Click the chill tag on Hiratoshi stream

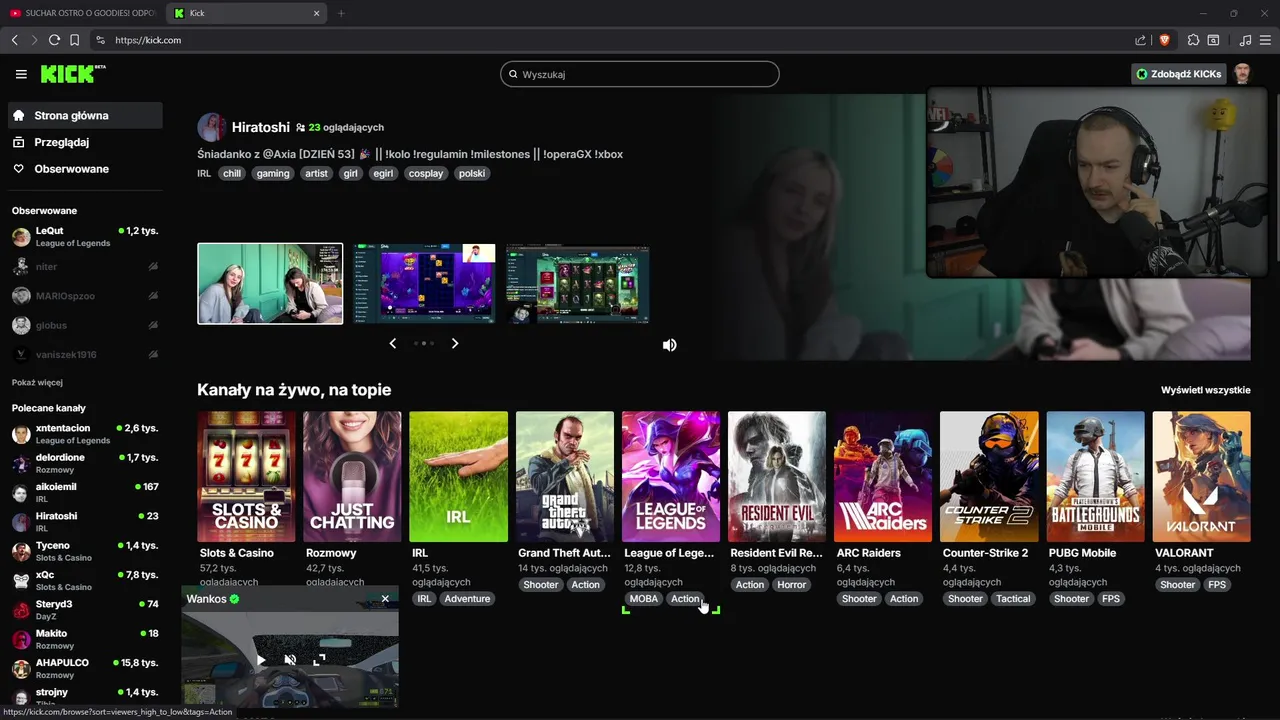232,173
